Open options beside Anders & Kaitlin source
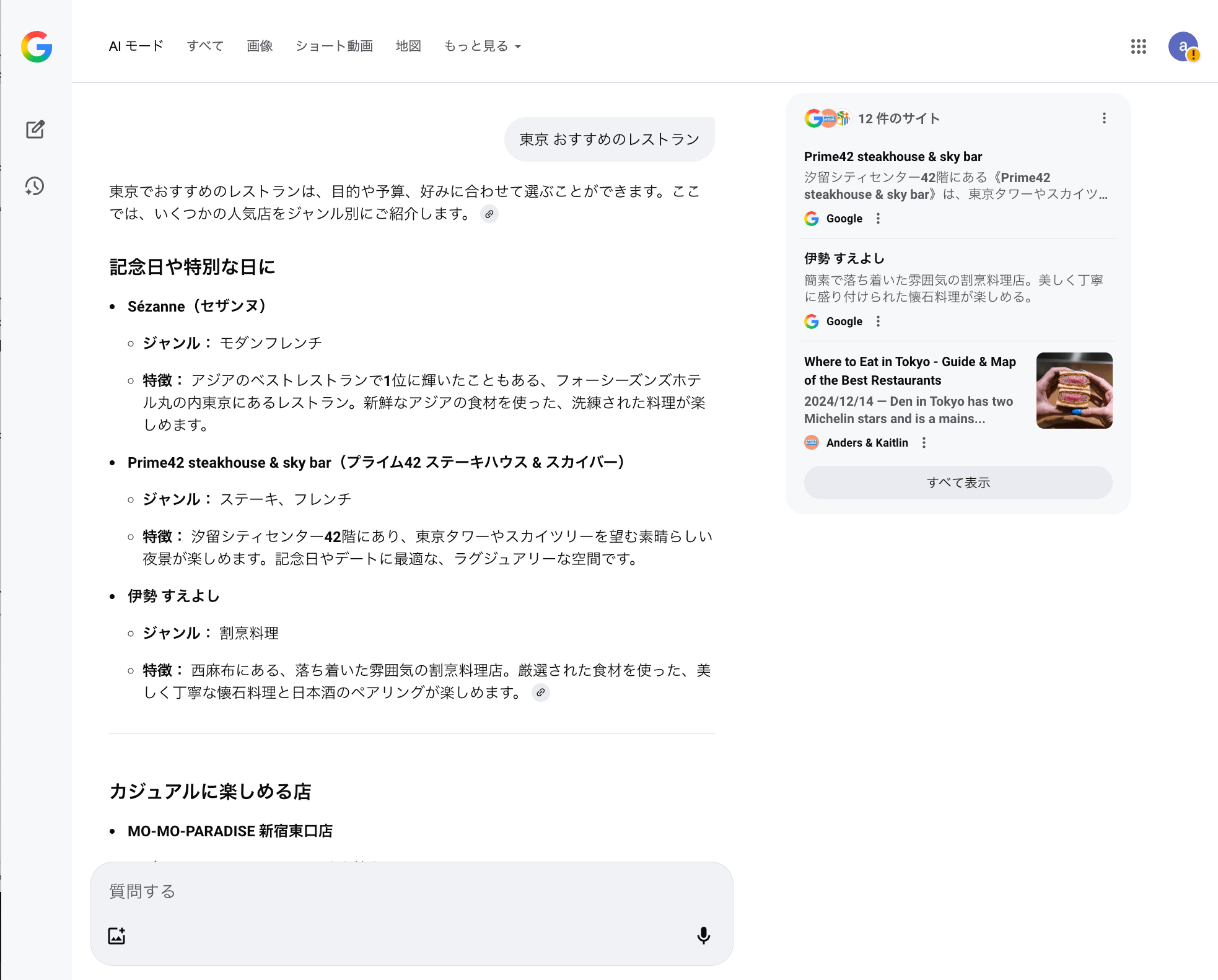The width and height of the screenshot is (1218, 980). coord(924,442)
